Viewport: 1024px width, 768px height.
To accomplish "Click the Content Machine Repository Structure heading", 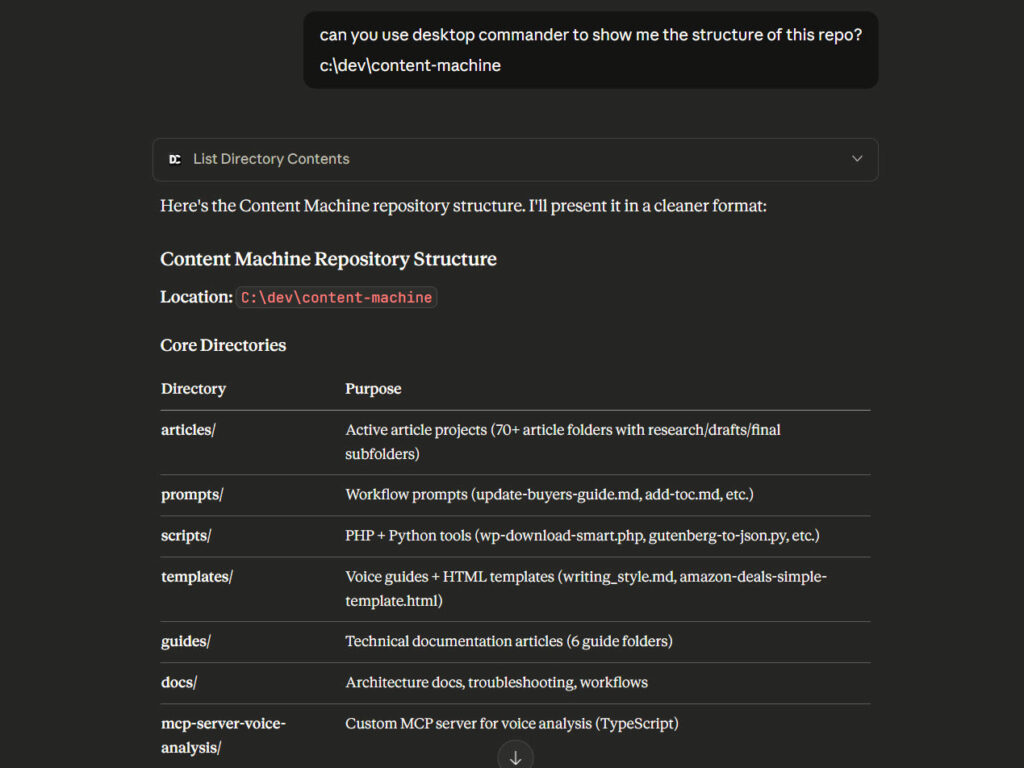I will pyautogui.click(x=328, y=259).
